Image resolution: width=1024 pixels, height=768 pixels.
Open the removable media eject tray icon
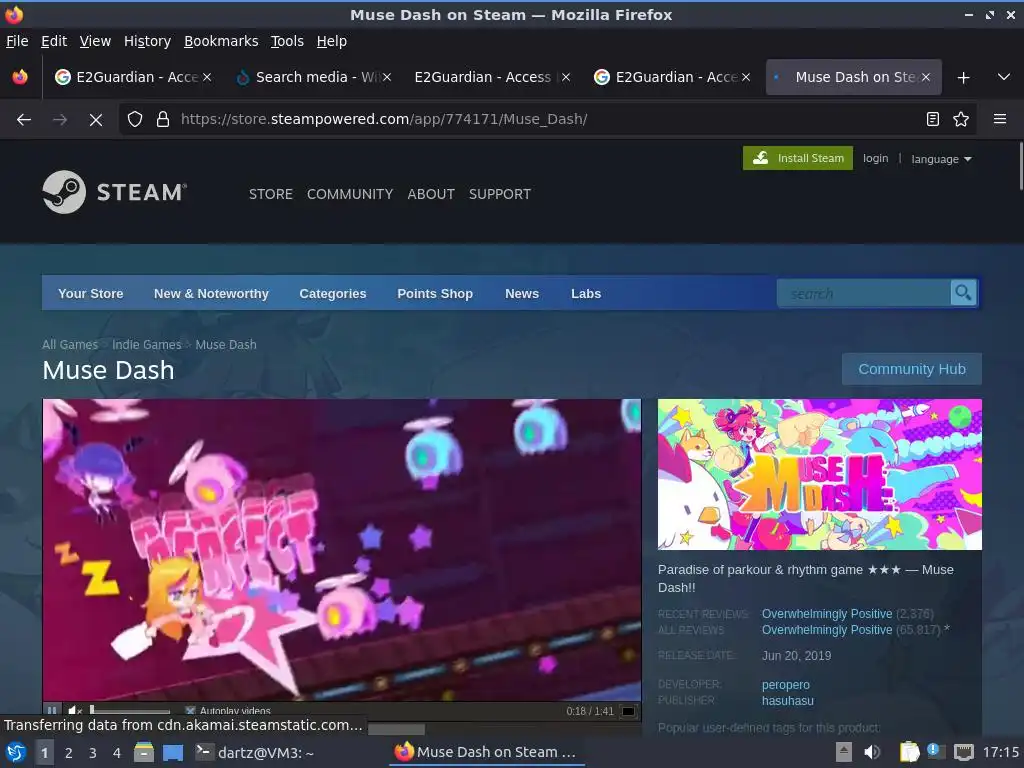844,752
